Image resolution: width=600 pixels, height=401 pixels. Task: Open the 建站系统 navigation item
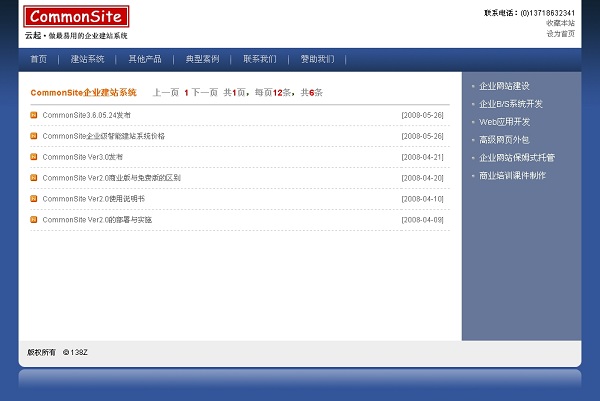point(87,59)
